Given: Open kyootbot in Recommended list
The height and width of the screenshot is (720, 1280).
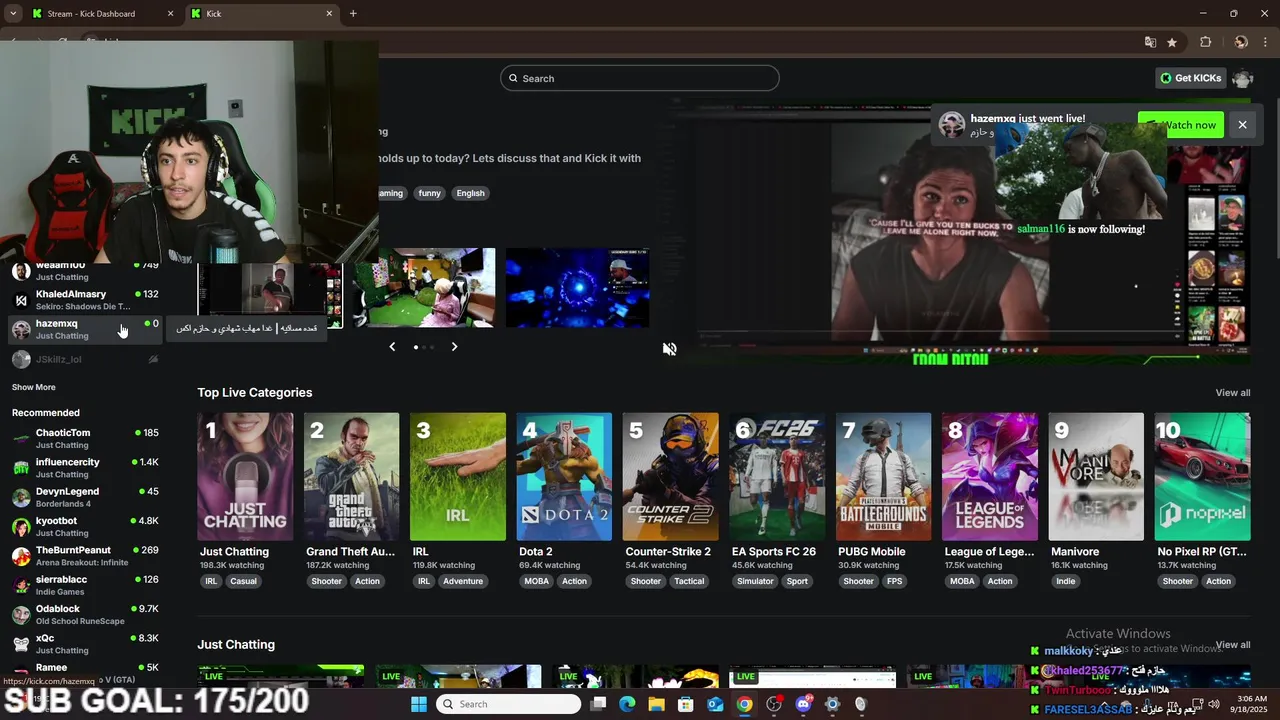Looking at the screenshot, I should [85, 526].
